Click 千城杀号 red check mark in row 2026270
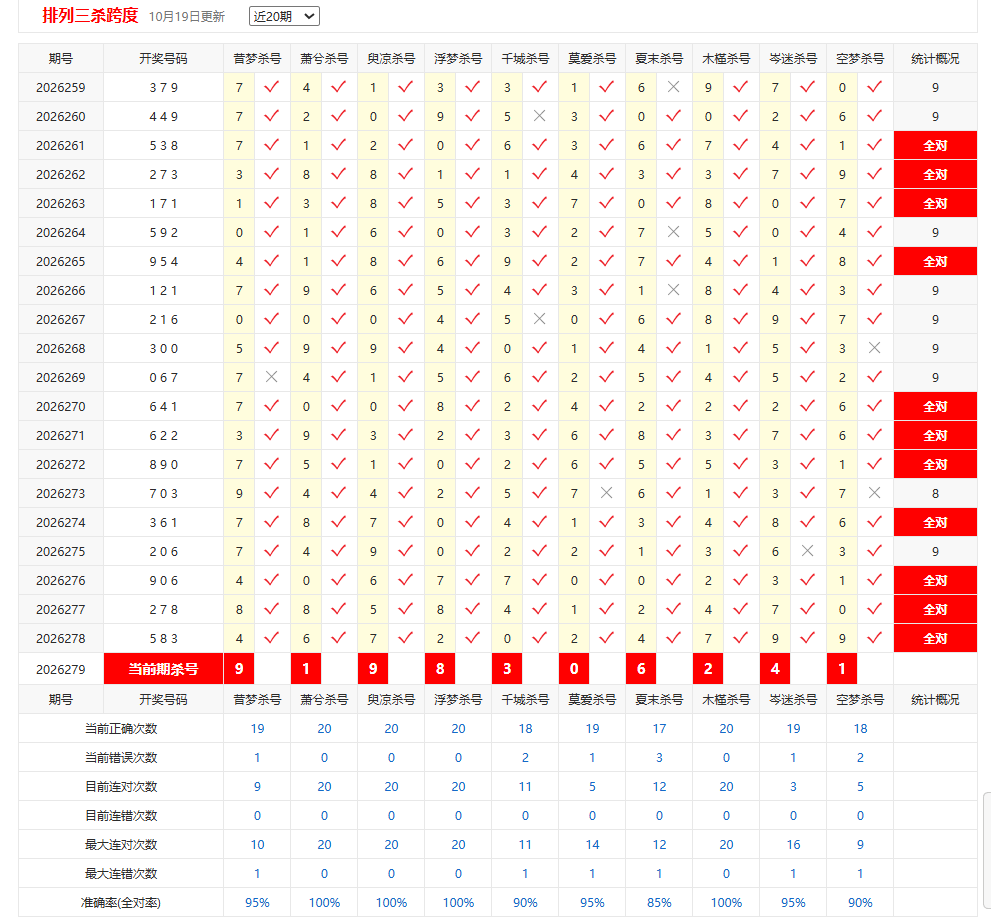The width and height of the screenshot is (991, 921). (x=540, y=406)
